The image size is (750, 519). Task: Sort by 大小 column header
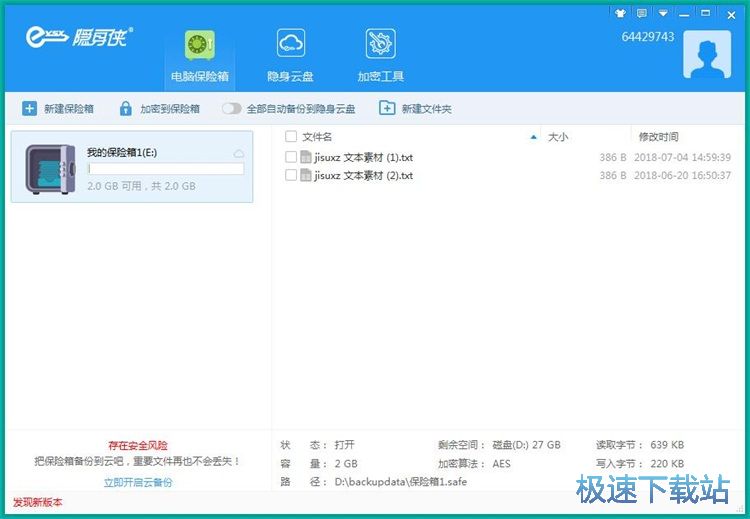558,137
